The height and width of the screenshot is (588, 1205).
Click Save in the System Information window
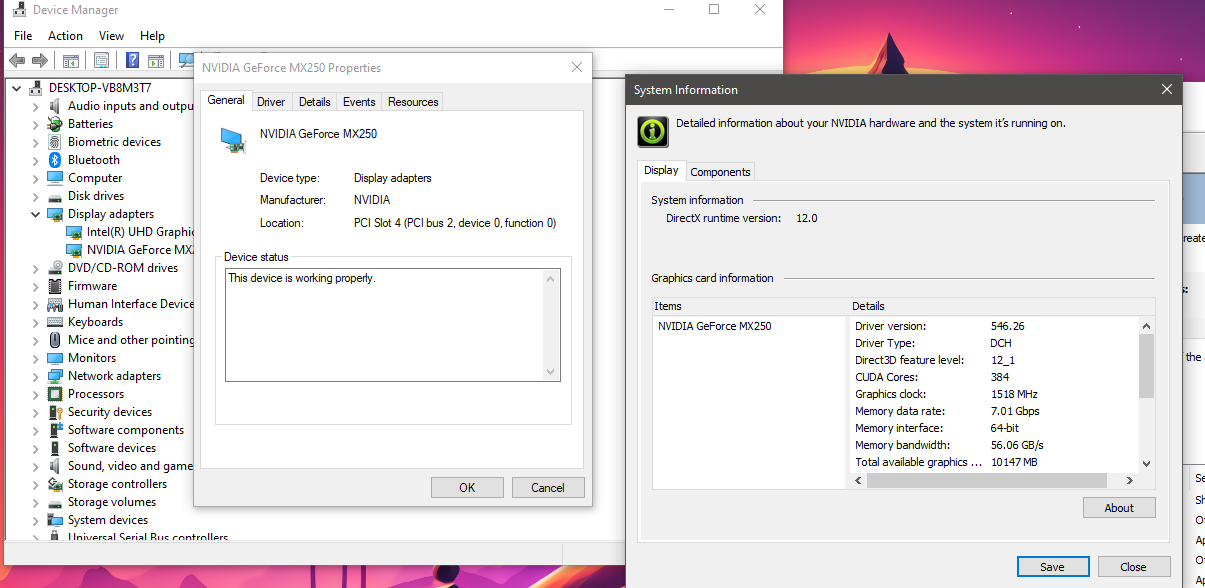click(1053, 567)
